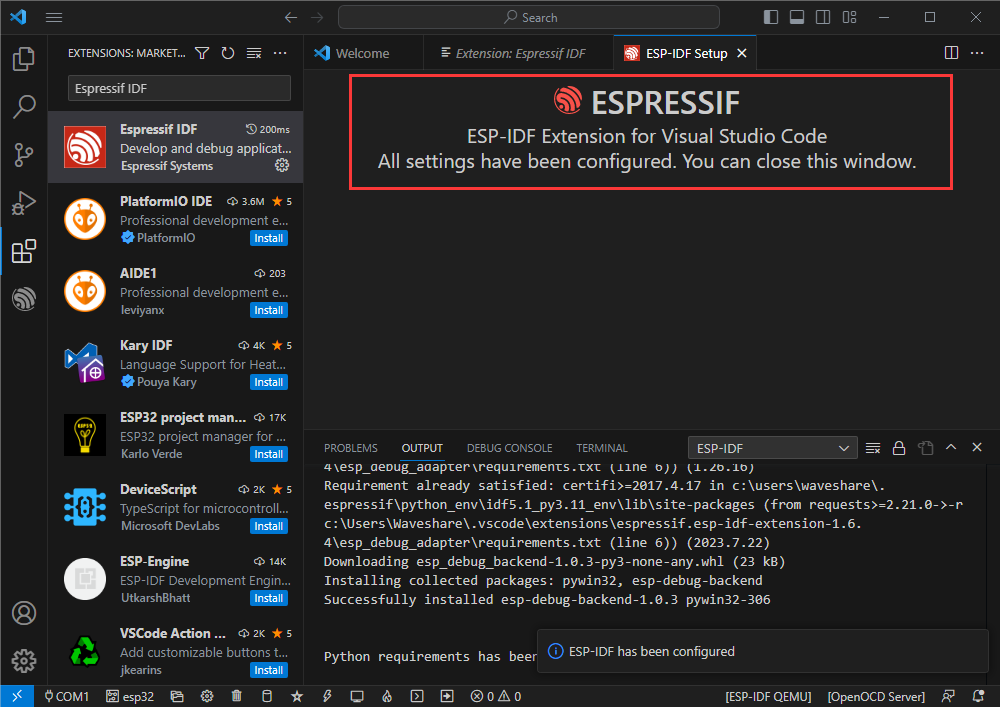Open Remote Window from status bar
This screenshot has width=1000, height=707.
(x=17, y=696)
